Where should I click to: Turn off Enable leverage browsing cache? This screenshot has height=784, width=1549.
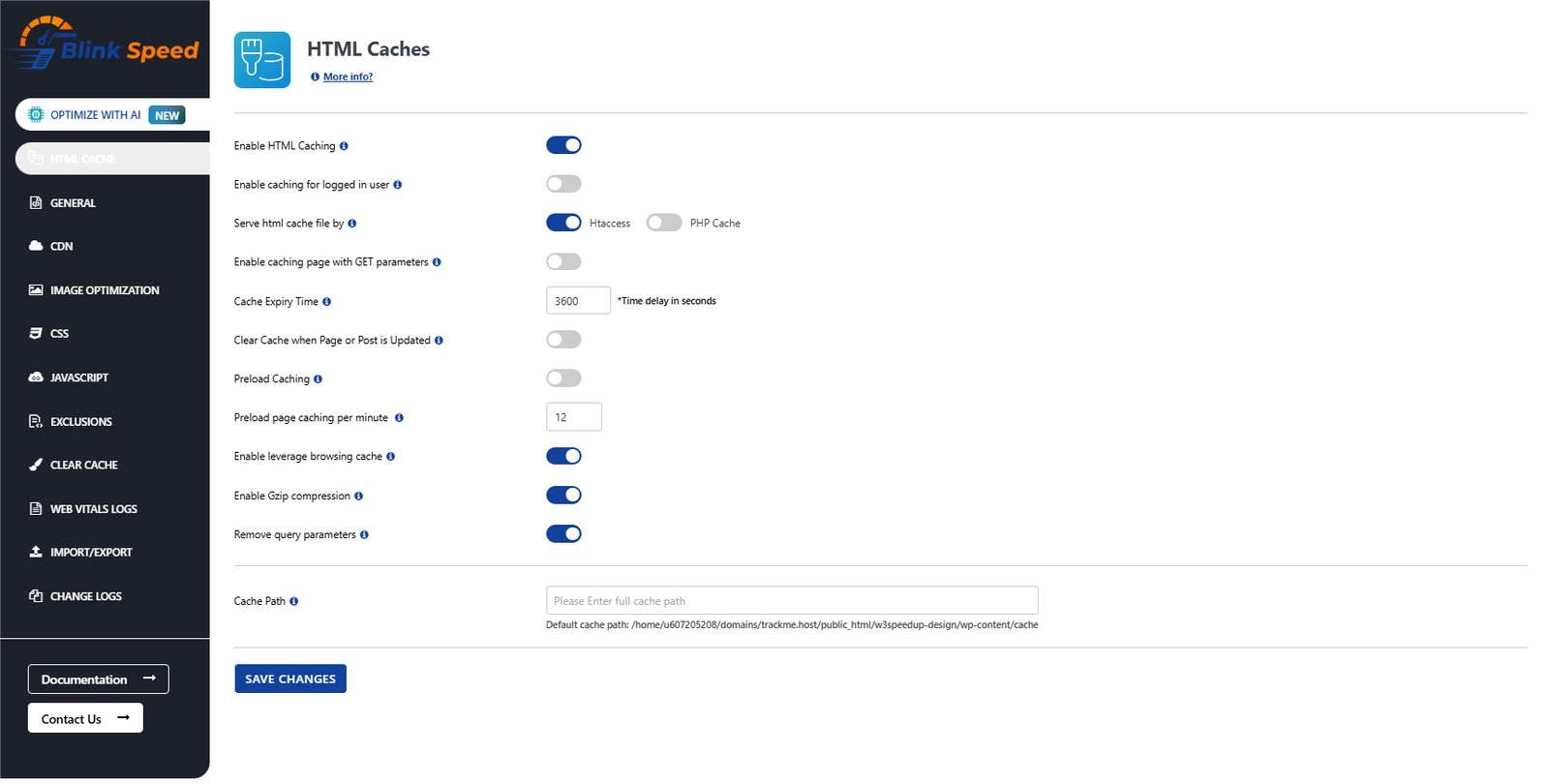pos(563,456)
